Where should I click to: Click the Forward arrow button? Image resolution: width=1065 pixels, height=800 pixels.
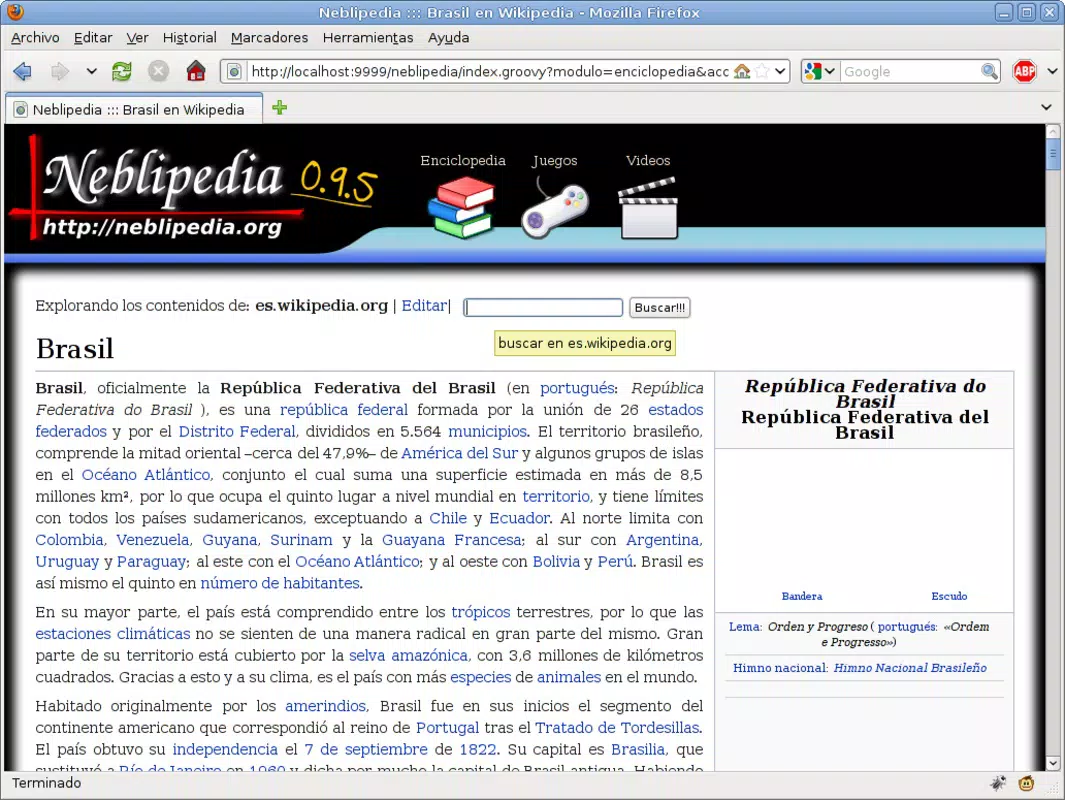point(60,71)
